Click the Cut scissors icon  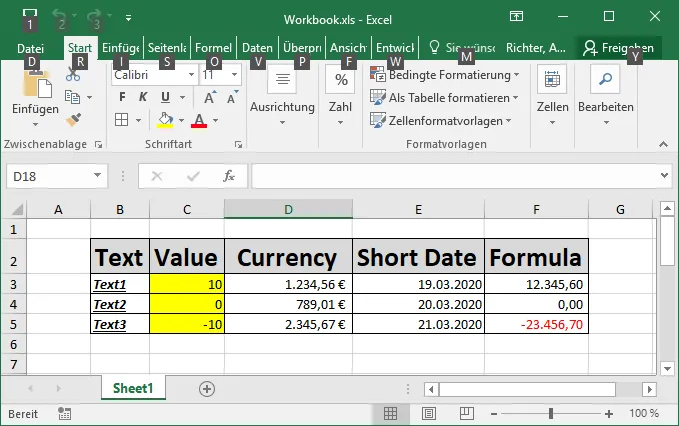pos(73,75)
